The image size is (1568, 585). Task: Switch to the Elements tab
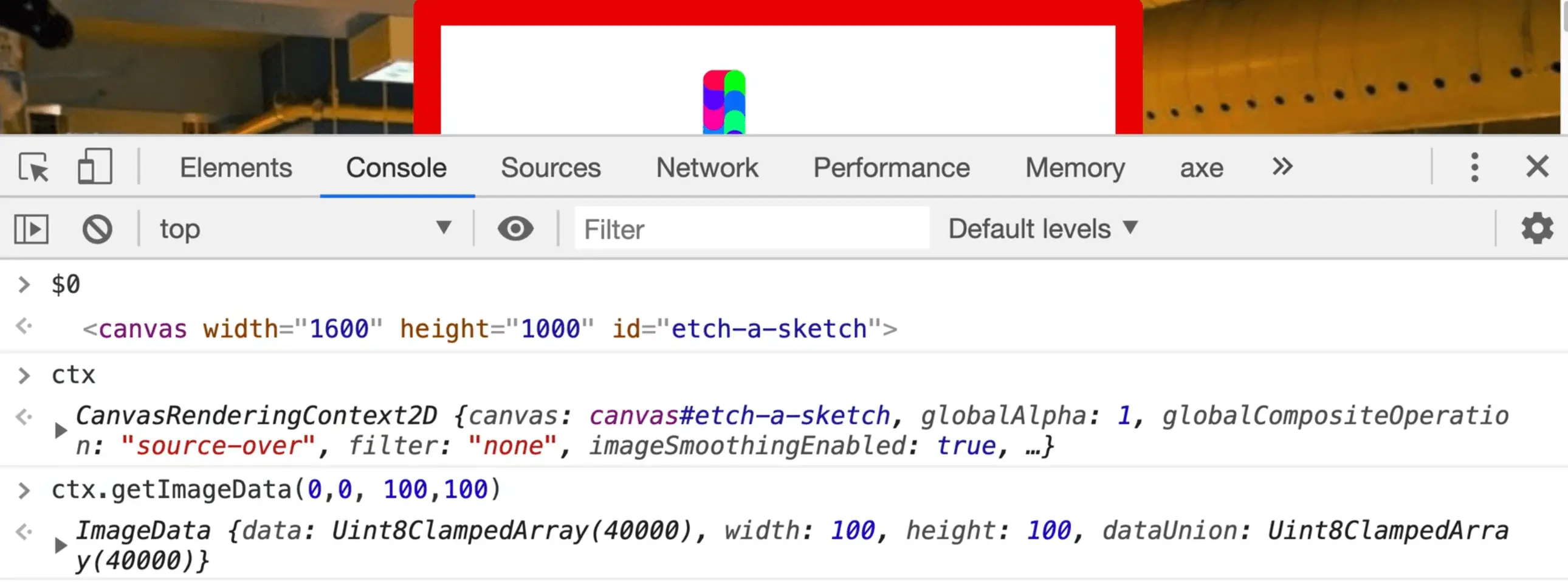pos(236,168)
